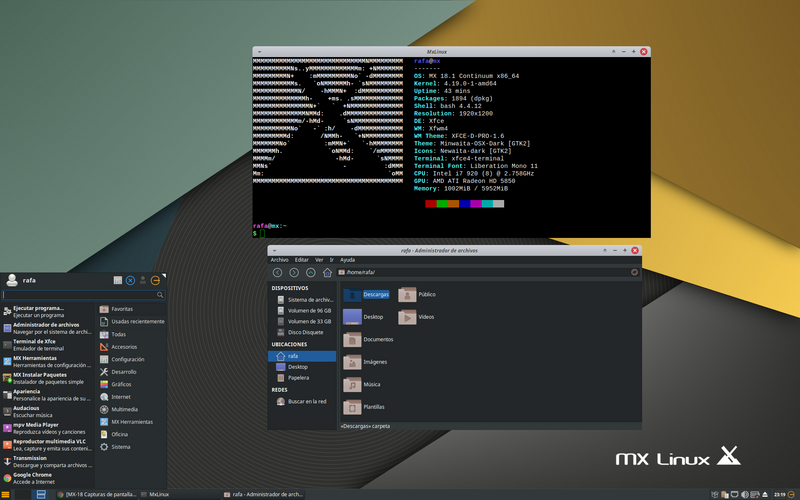The image size is (800, 500).
Task: Open the Plantillas folder
Action: click(x=364, y=407)
